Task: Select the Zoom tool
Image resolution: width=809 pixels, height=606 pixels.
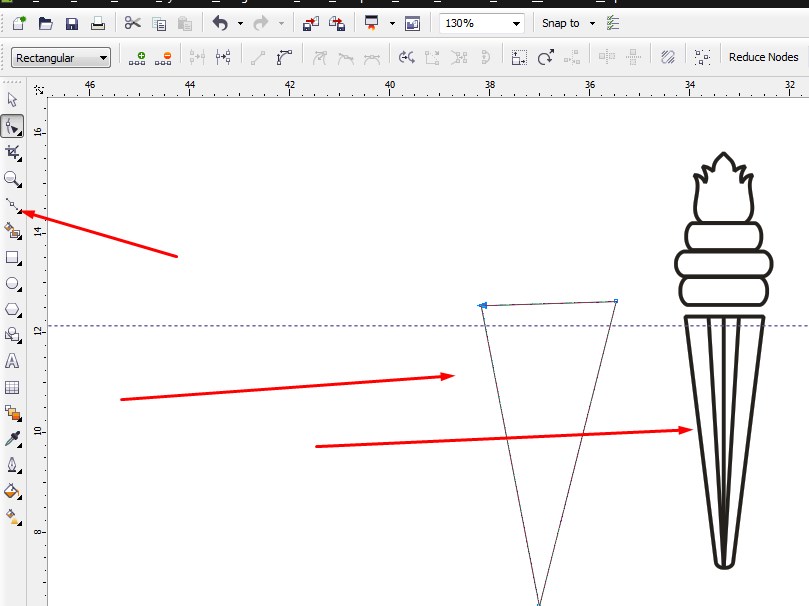Action: 13,178
